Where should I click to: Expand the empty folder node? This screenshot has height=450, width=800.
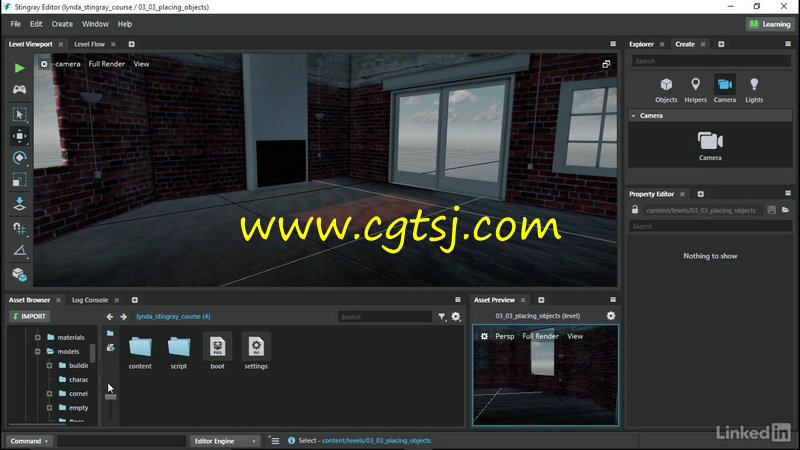point(49,408)
